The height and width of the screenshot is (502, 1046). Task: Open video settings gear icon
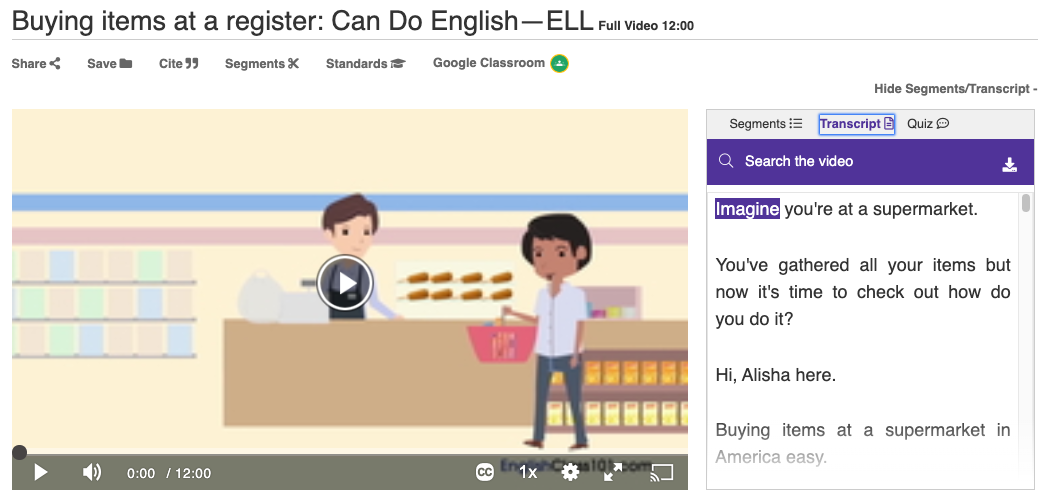(570, 472)
